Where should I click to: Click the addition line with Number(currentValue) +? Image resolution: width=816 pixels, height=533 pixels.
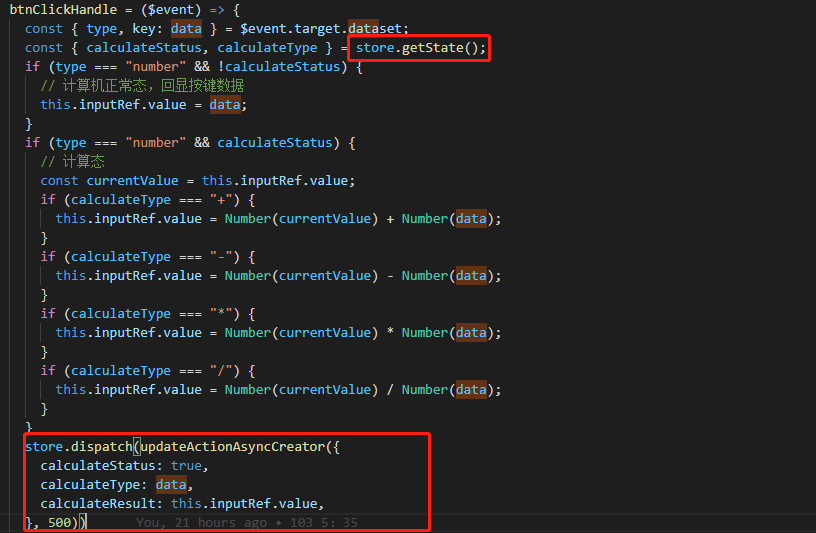coord(278,219)
